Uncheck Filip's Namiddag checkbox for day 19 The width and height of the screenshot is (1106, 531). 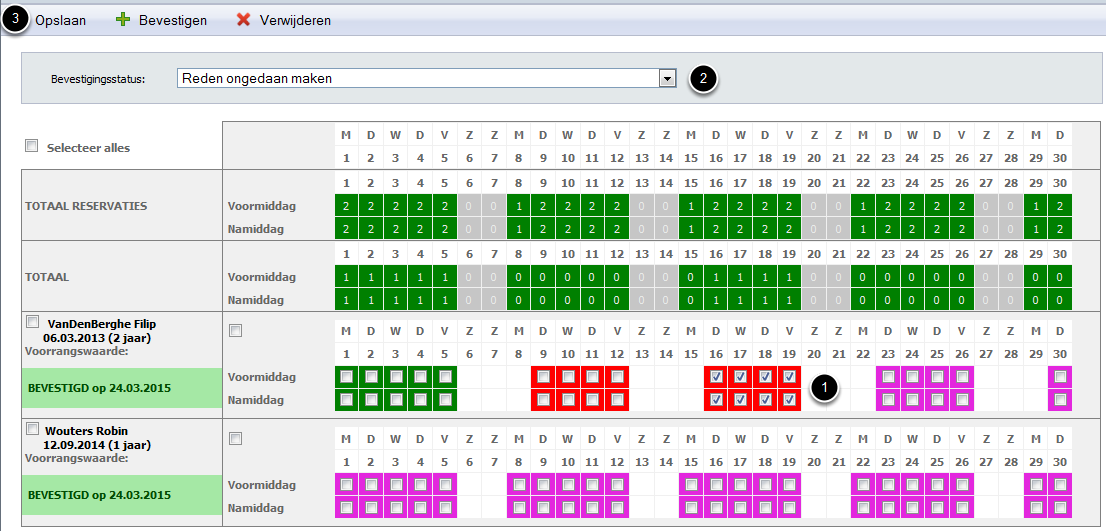789,400
